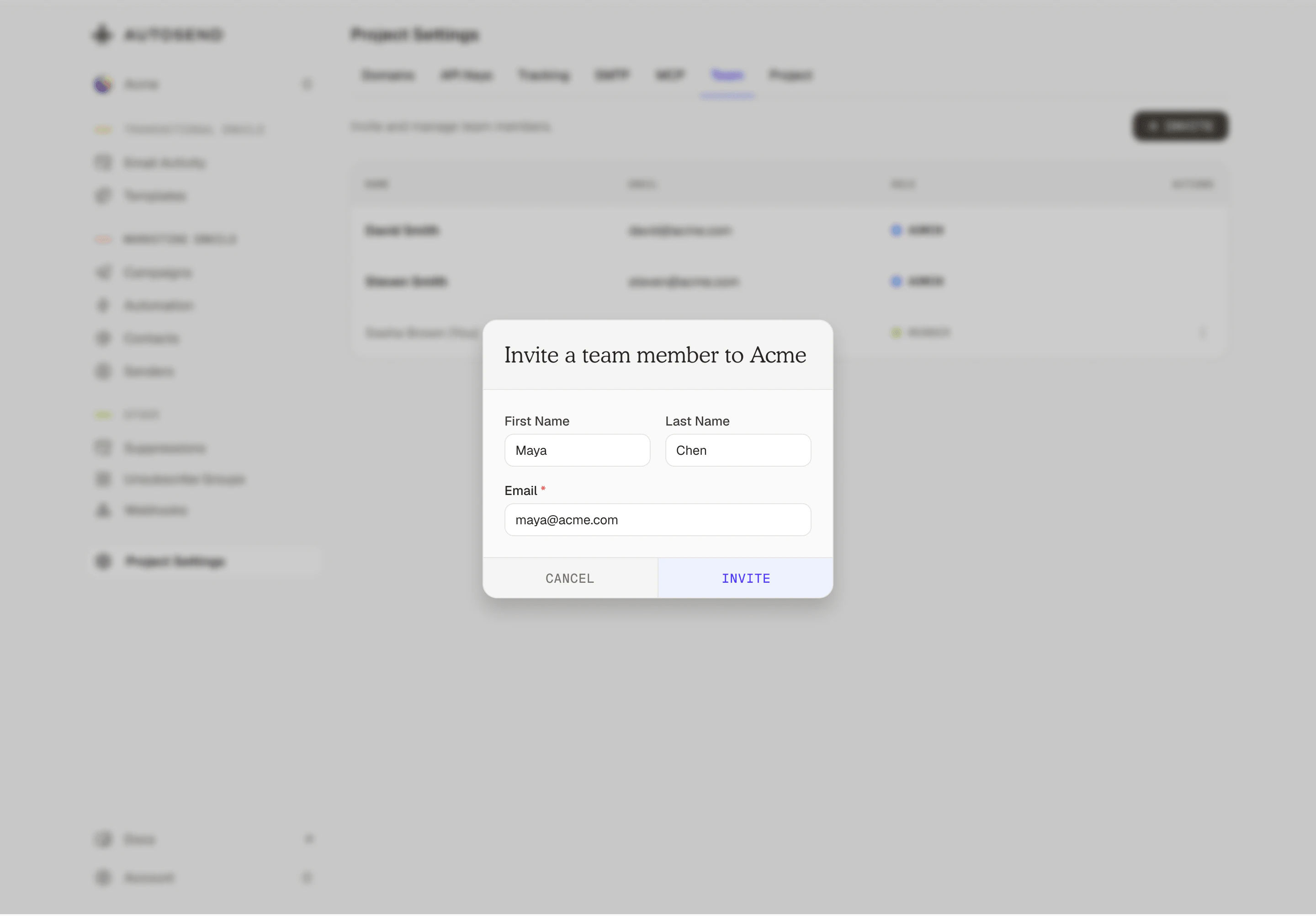Image resolution: width=1316 pixels, height=916 pixels.
Task: Click the Contacts sidebar icon
Action: (103, 338)
